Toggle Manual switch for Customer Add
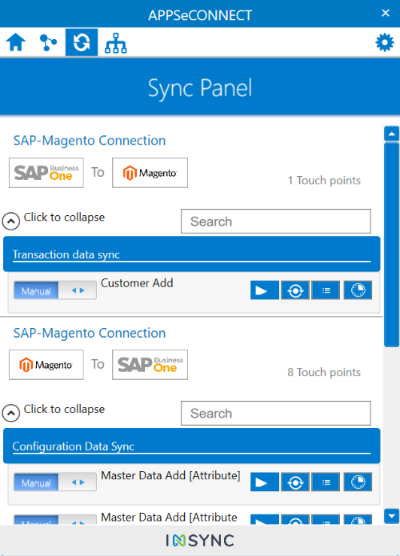This screenshot has width=400, height=556. 55,290
